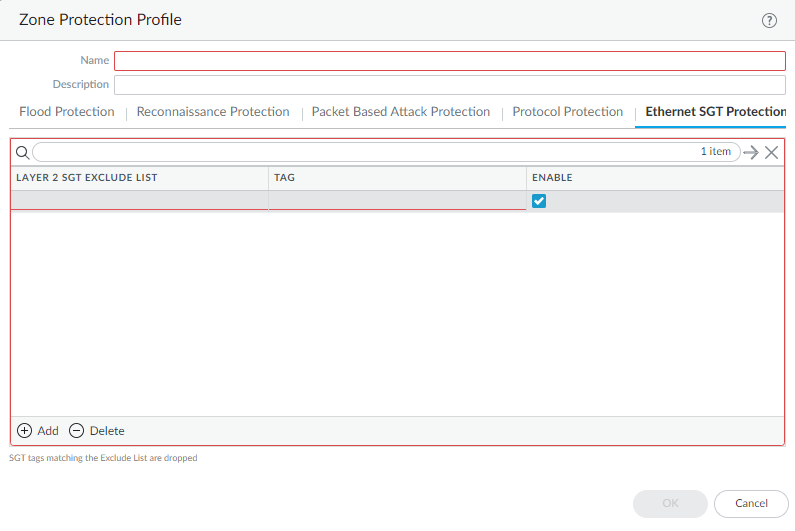Click the Add plus icon
The width and height of the screenshot is (795, 531).
pos(25,431)
